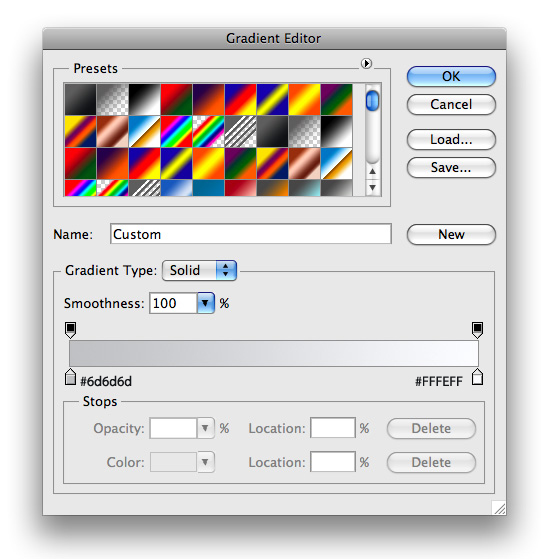
Task: Click the Opacity value field in Stops
Action: 173,428
